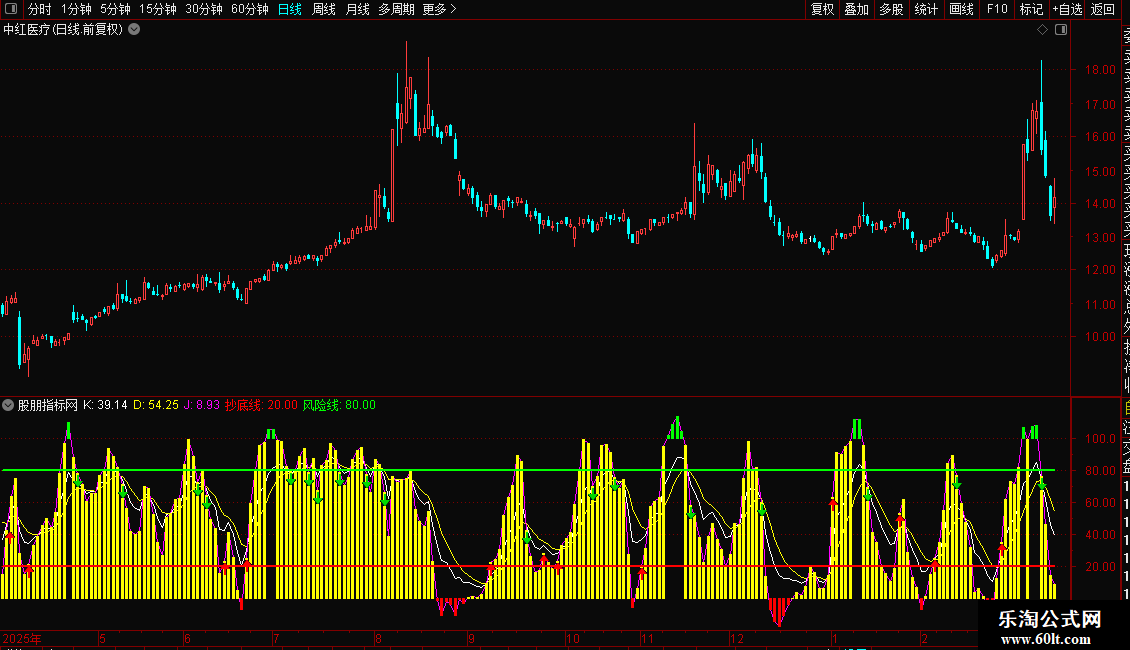Select the 15分钟 period tab
This screenshot has height=650, width=1130.
158,9
